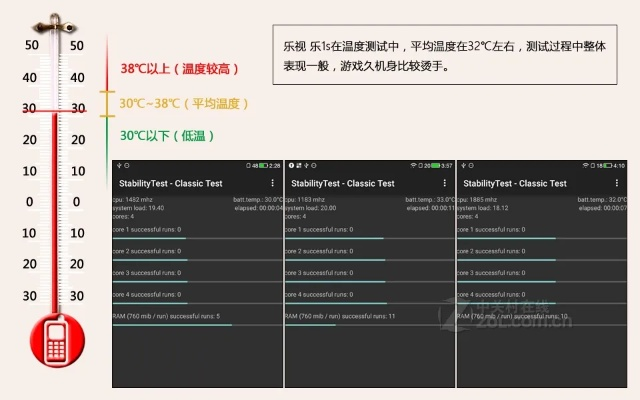The image size is (640, 400).
Task: Click RAM progress bar in 2:28 screen
Action: (x=197, y=325)
